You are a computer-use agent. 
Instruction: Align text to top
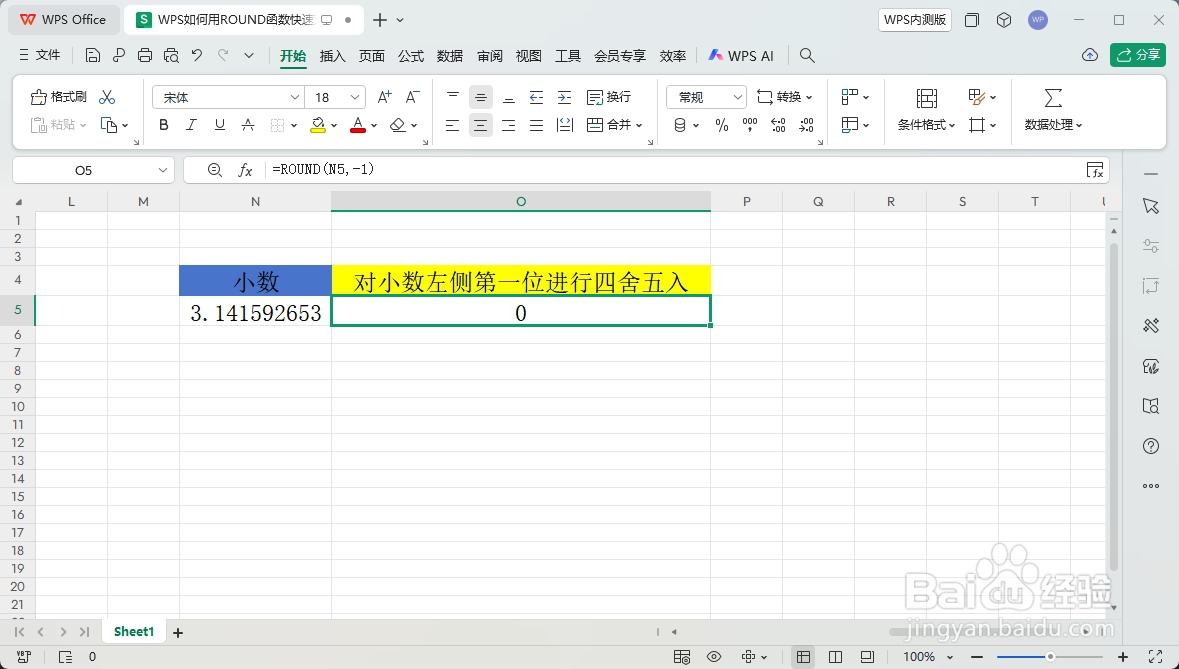tap(453, 97)
